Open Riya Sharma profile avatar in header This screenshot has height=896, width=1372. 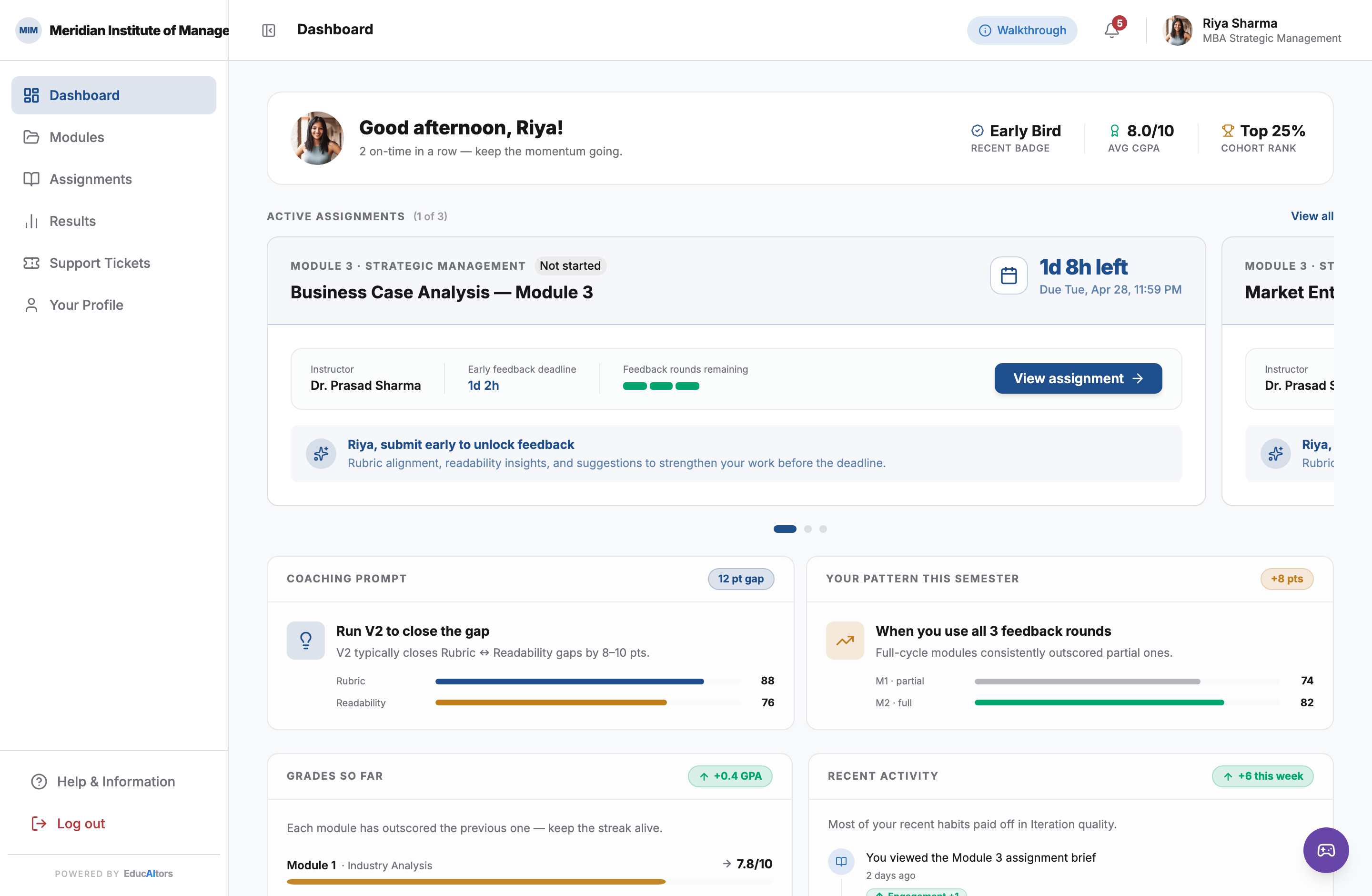coord(1178,30)
